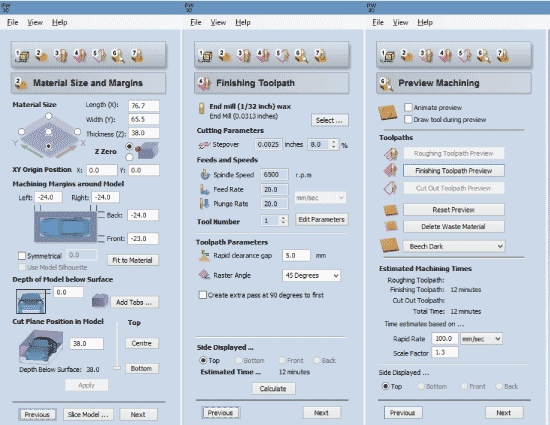Click the Finishing Toolpath Preview icon
Screen dimensions: 550x425
tap(390, 170)
